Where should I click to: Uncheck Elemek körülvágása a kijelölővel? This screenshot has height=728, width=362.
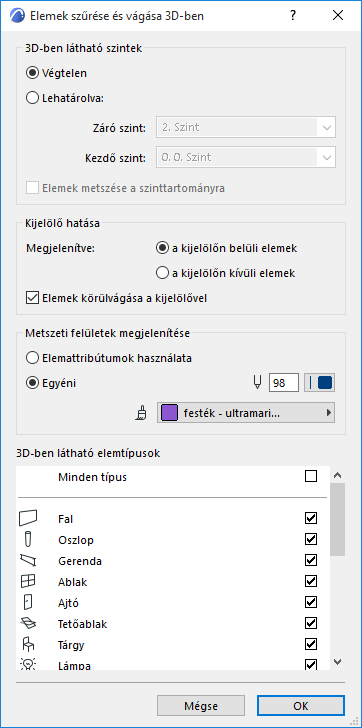click(32, 298)
